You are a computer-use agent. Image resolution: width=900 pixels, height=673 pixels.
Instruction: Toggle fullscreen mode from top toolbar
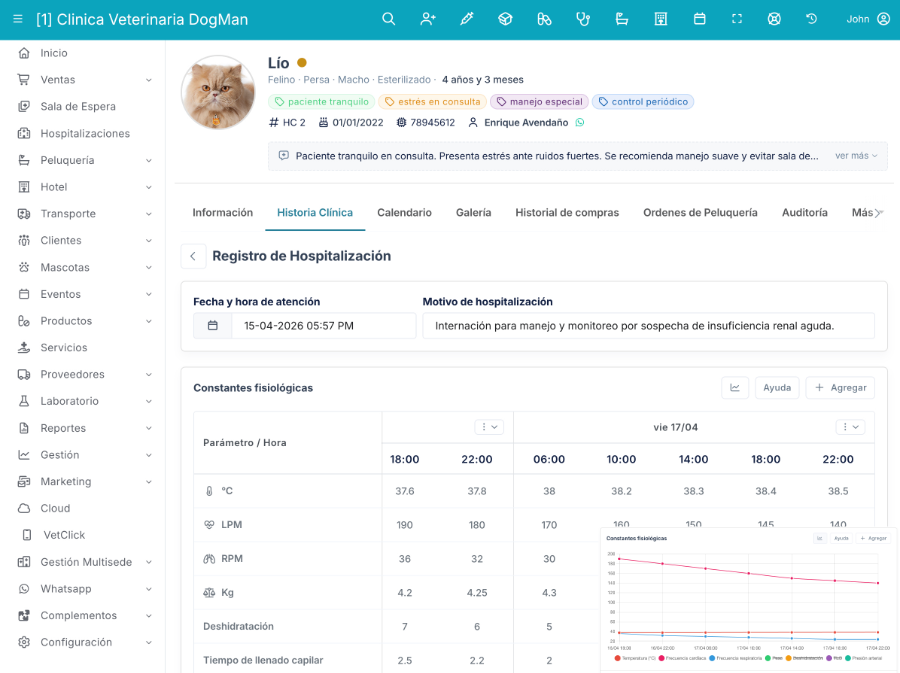[x=737, y=19]
